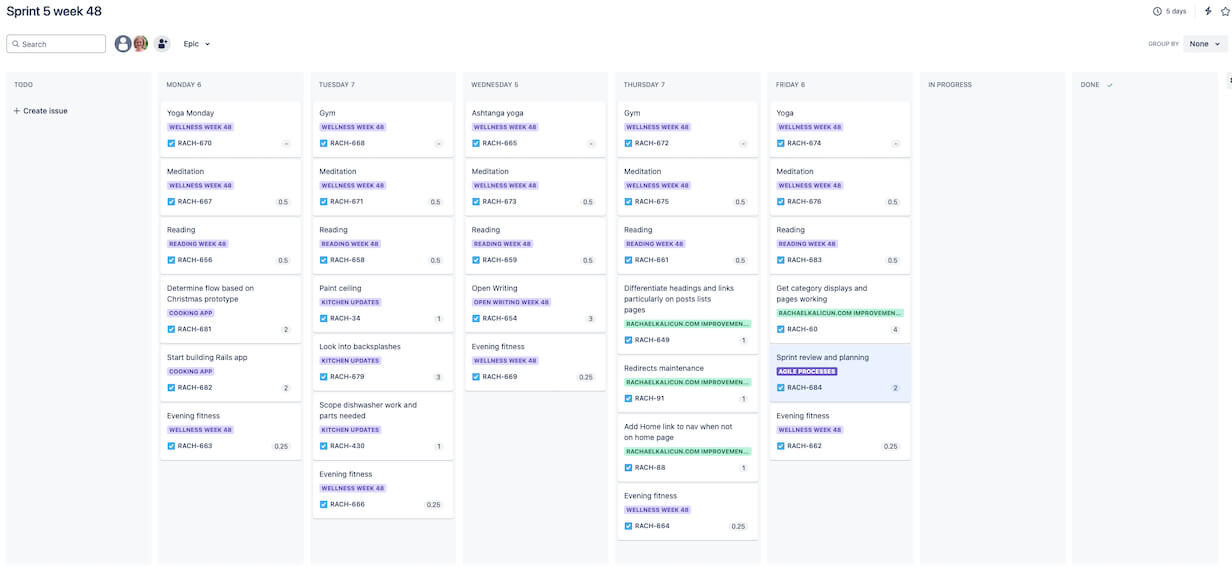Click the plus icon beside Create issue
The width and height of the screenshot is (1232, 572).
[17, 111]
